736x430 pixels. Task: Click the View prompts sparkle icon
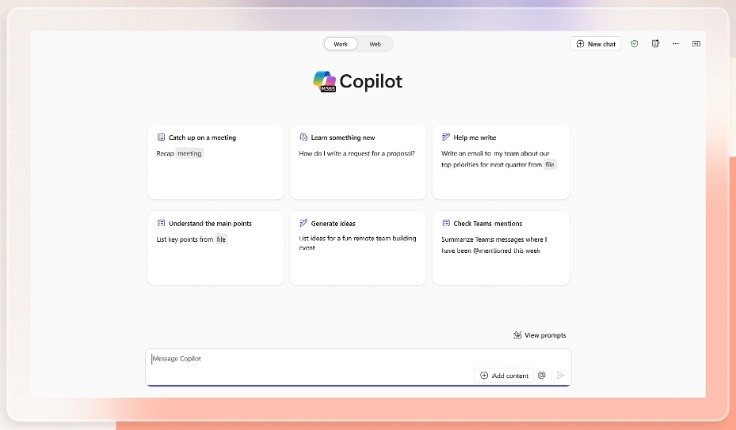(517, 335)
